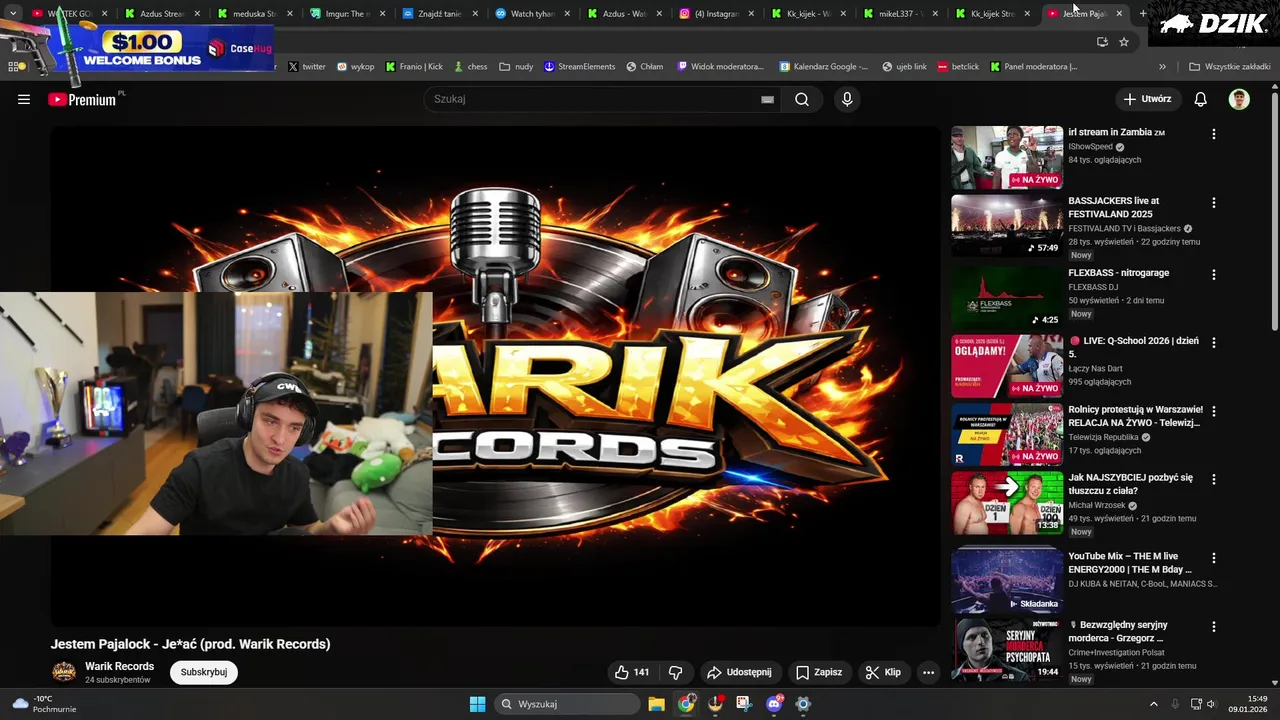Switch to Chrome in the taskbar
Image resolution: width=1280 pixels, height=720 pixels.
(x=686, y=704)
